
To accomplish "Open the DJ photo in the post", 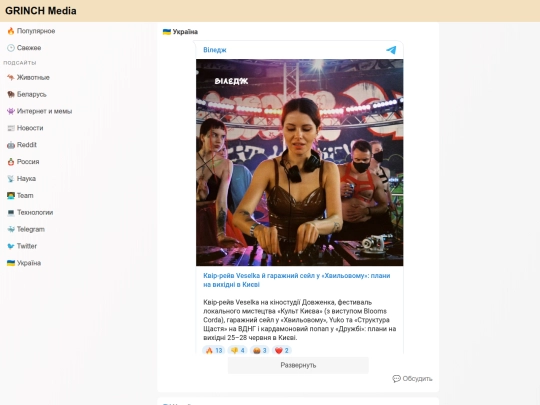I will [300, 163].
